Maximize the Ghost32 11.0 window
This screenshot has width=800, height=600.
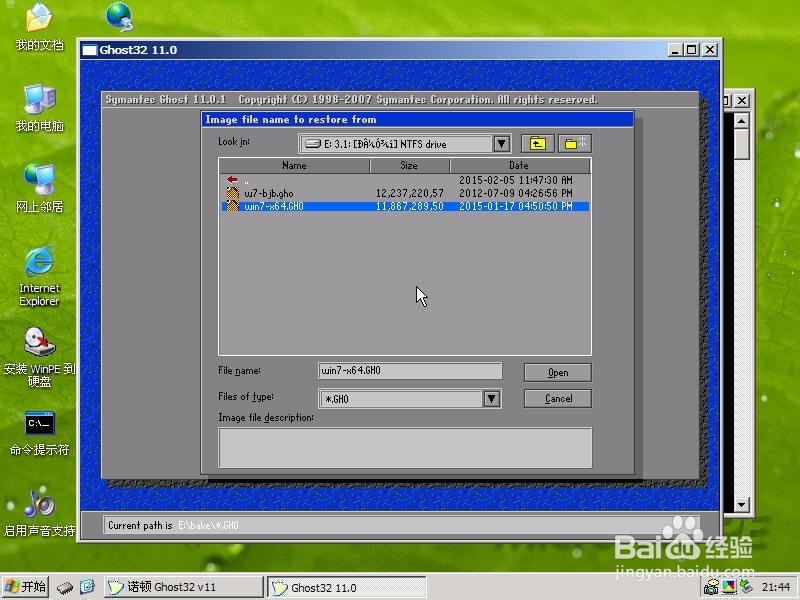coord(692,50)
